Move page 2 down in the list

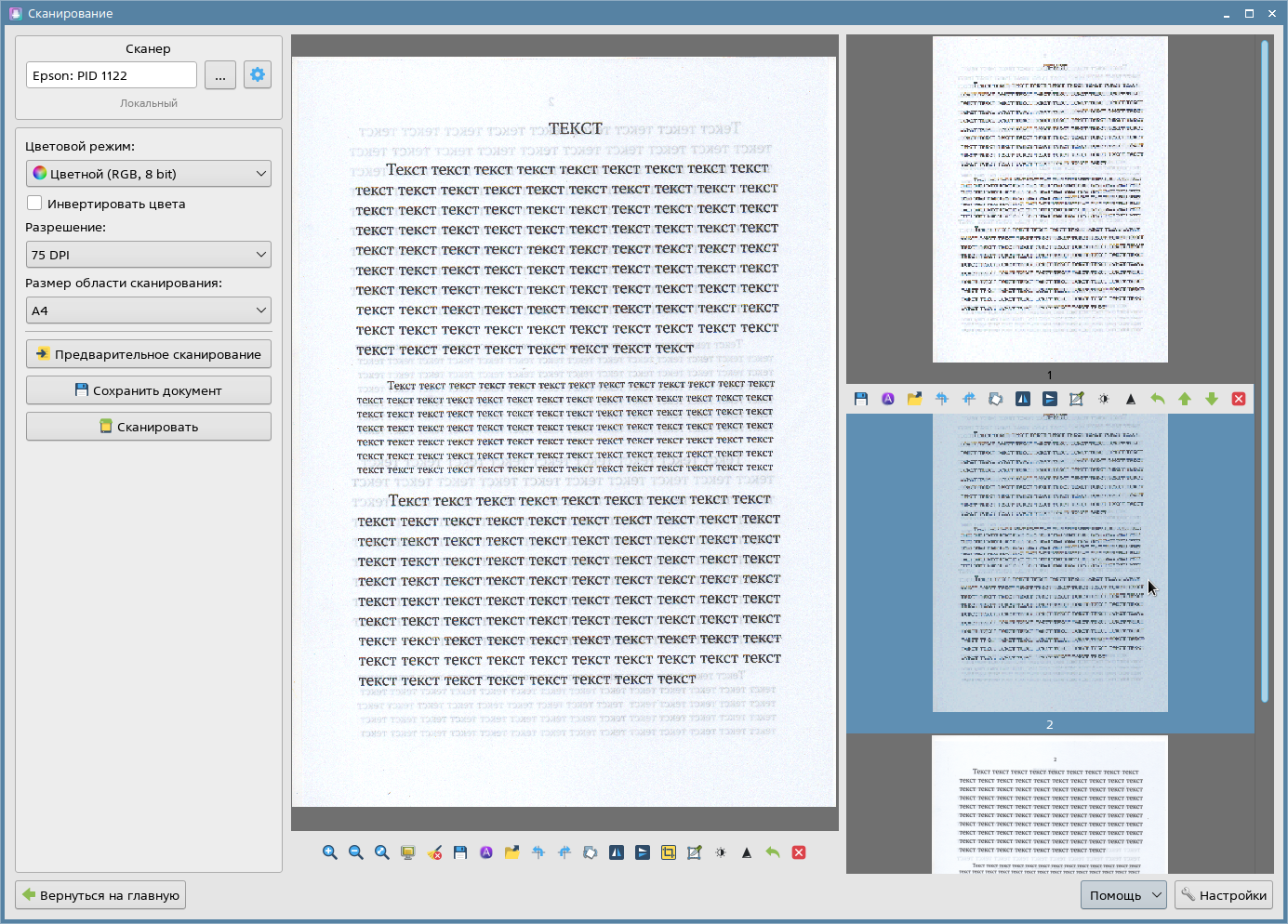tap(1212, 399)
